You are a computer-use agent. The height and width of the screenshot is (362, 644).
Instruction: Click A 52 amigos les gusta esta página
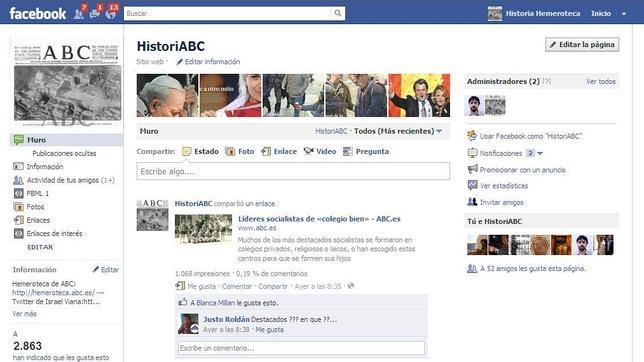(533, 268)
